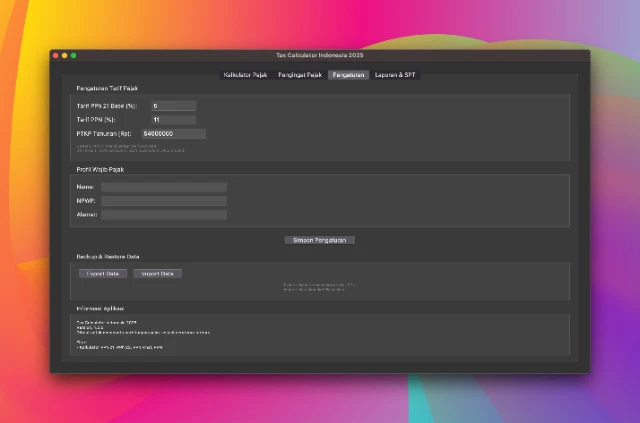This screenshot has width=640, height=423.
Task: Focus the NPWP input field
Action: pos(163,201)
